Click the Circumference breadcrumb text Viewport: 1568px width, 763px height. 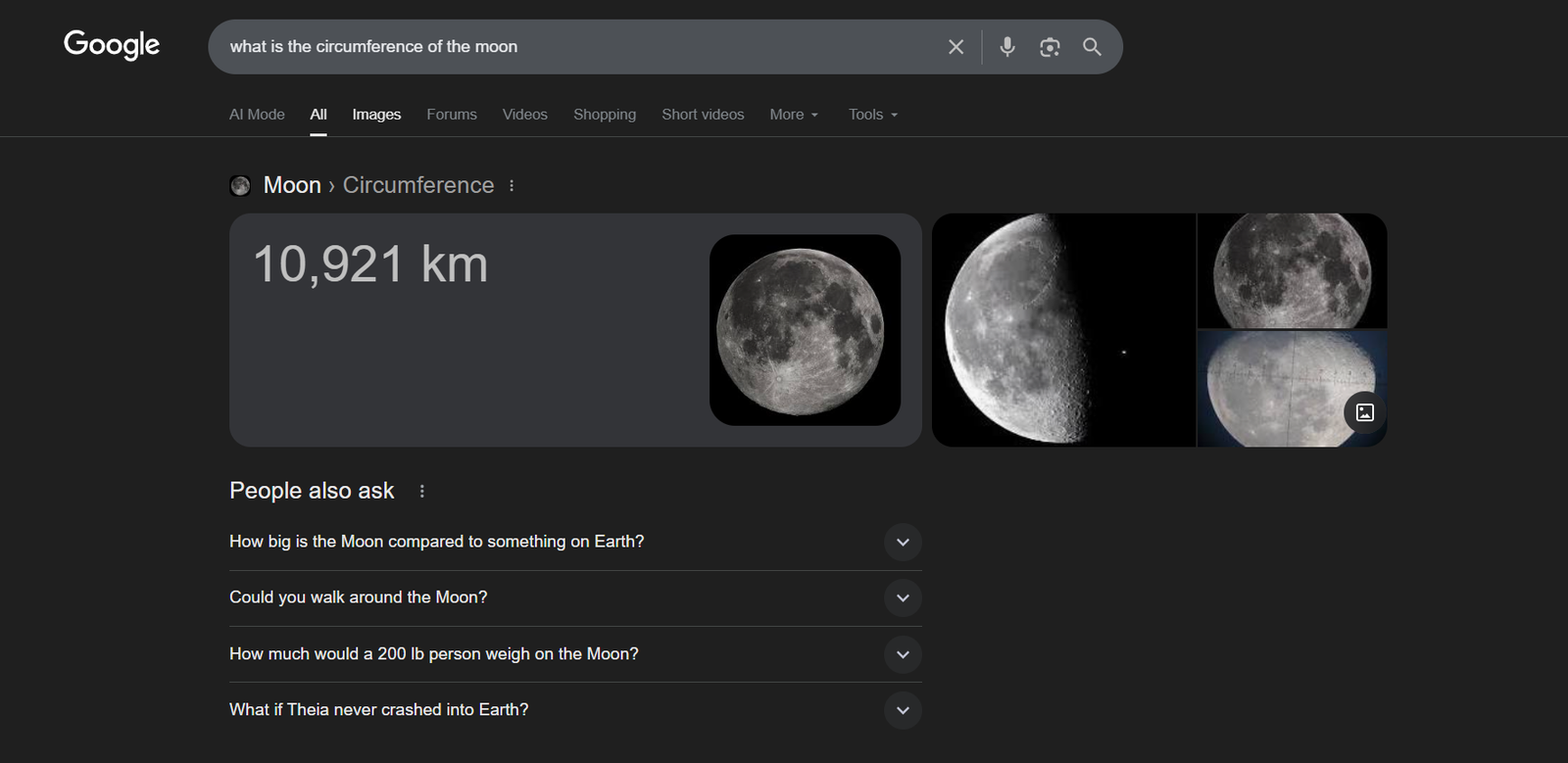click(418, 185)
